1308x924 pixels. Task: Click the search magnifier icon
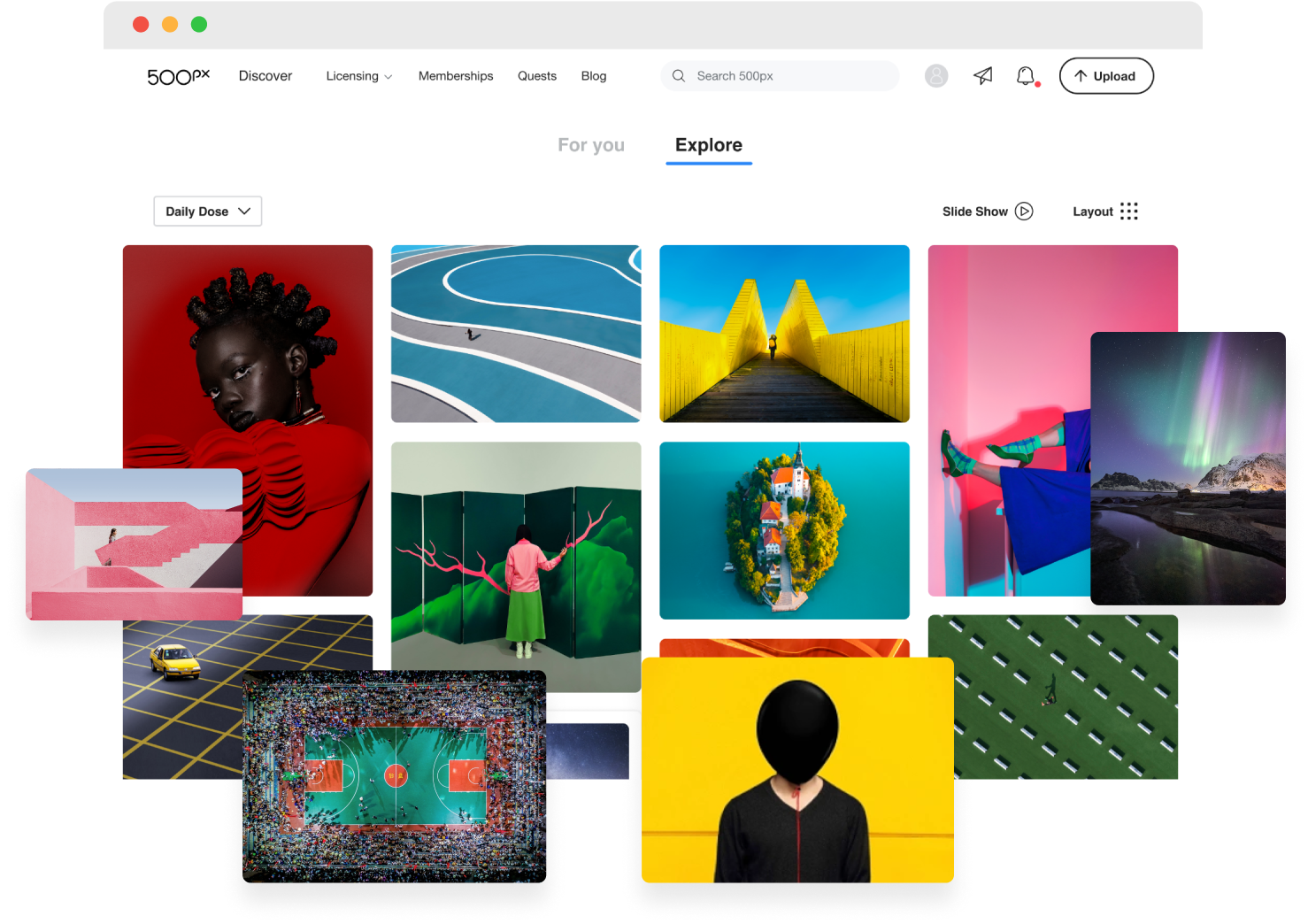coord(678,76)
